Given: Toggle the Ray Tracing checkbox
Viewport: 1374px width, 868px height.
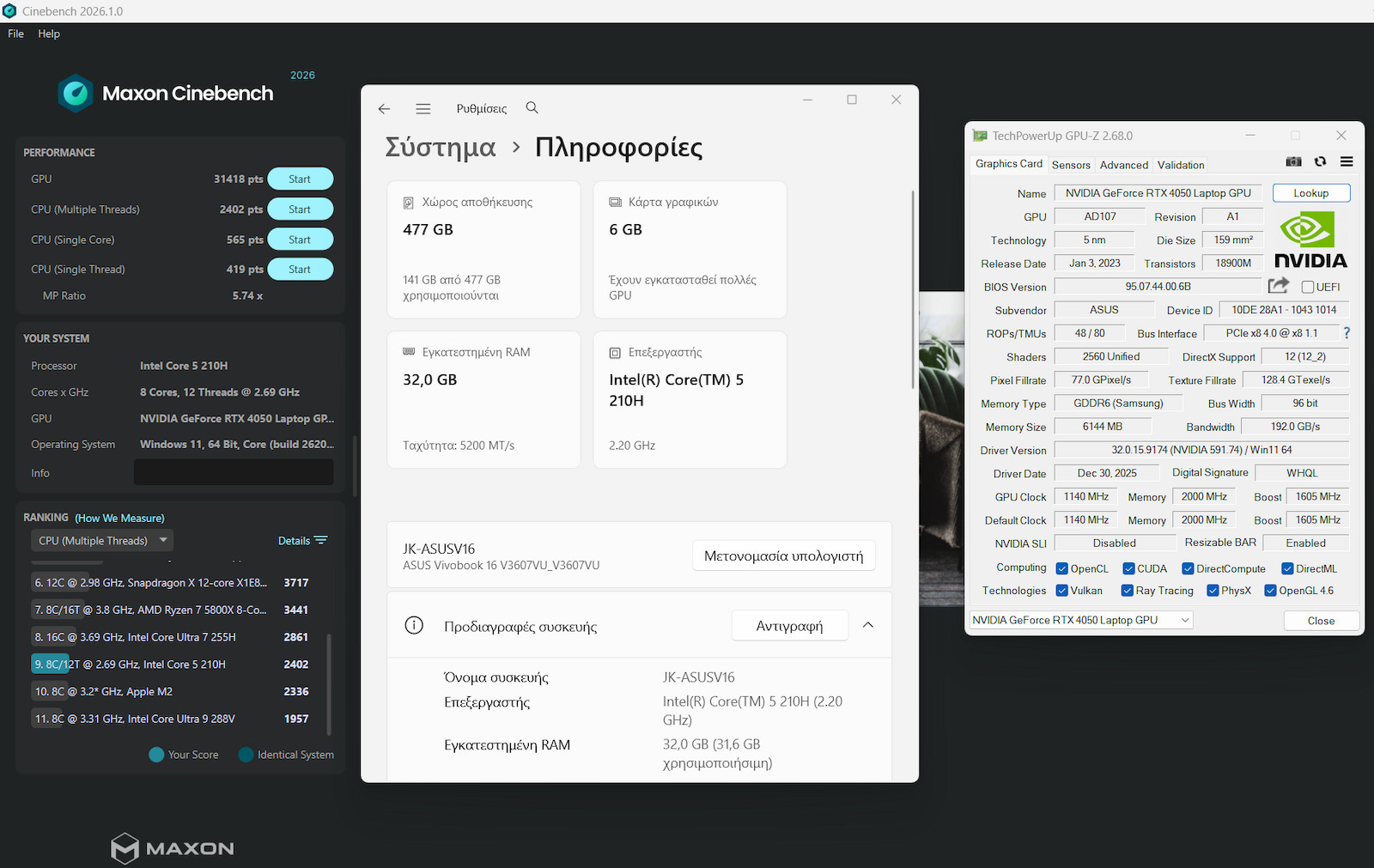Looking at the screenshot, I should pyautogui.click(x=1128, y=591).
